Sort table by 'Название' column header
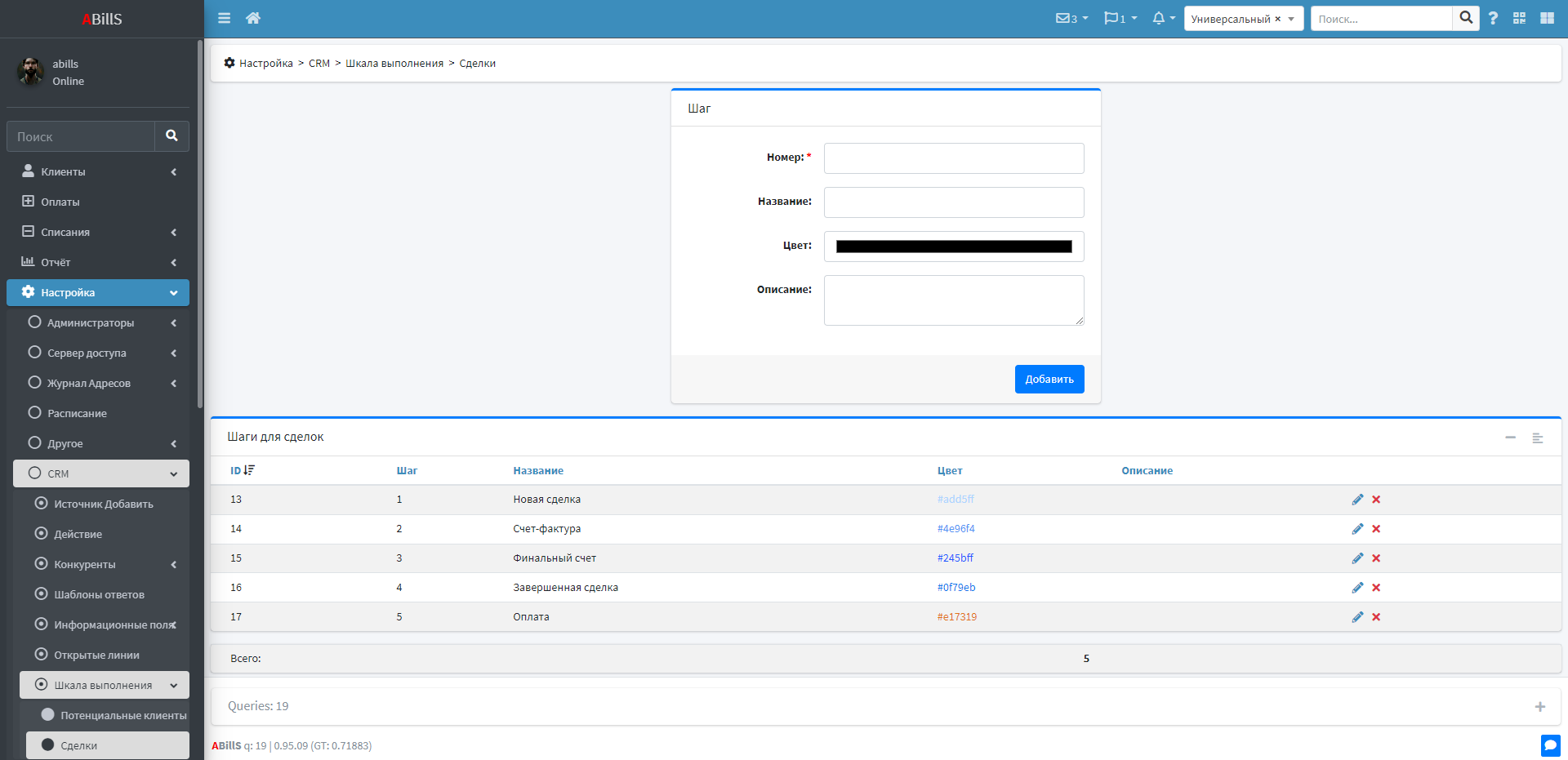Viewport: 1568px width, 760px height. tap(537, 471)
